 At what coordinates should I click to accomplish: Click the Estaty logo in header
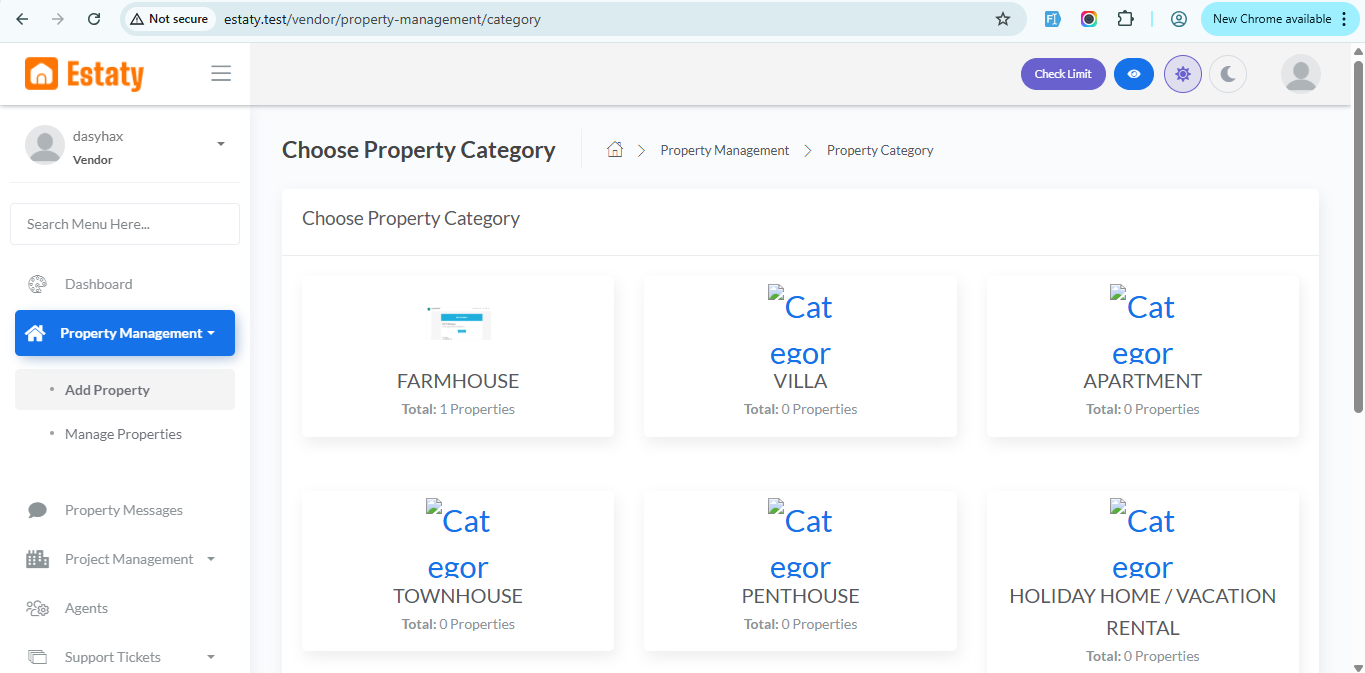(85, 74)
